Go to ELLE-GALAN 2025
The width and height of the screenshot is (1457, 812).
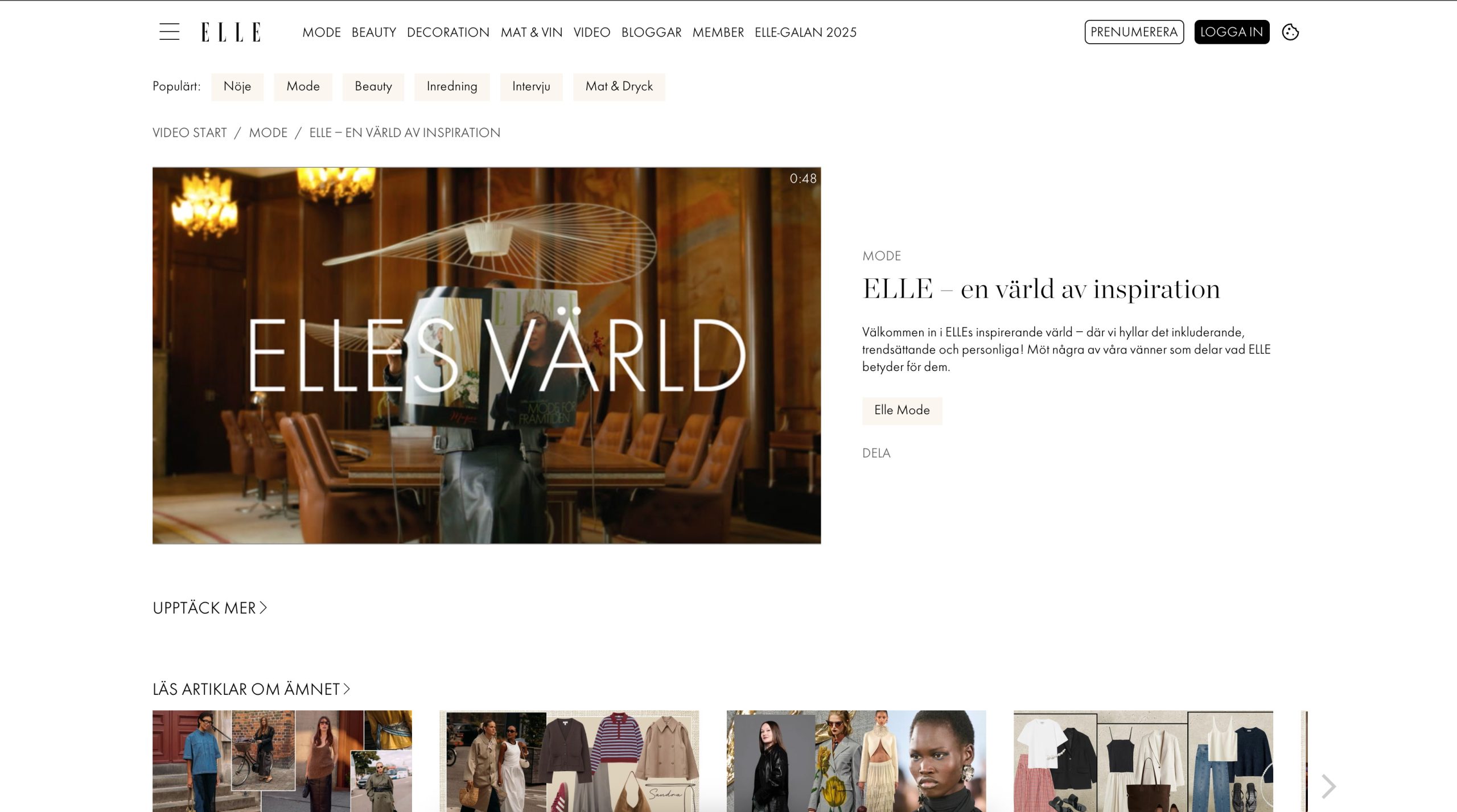click(x=805, y=32)
